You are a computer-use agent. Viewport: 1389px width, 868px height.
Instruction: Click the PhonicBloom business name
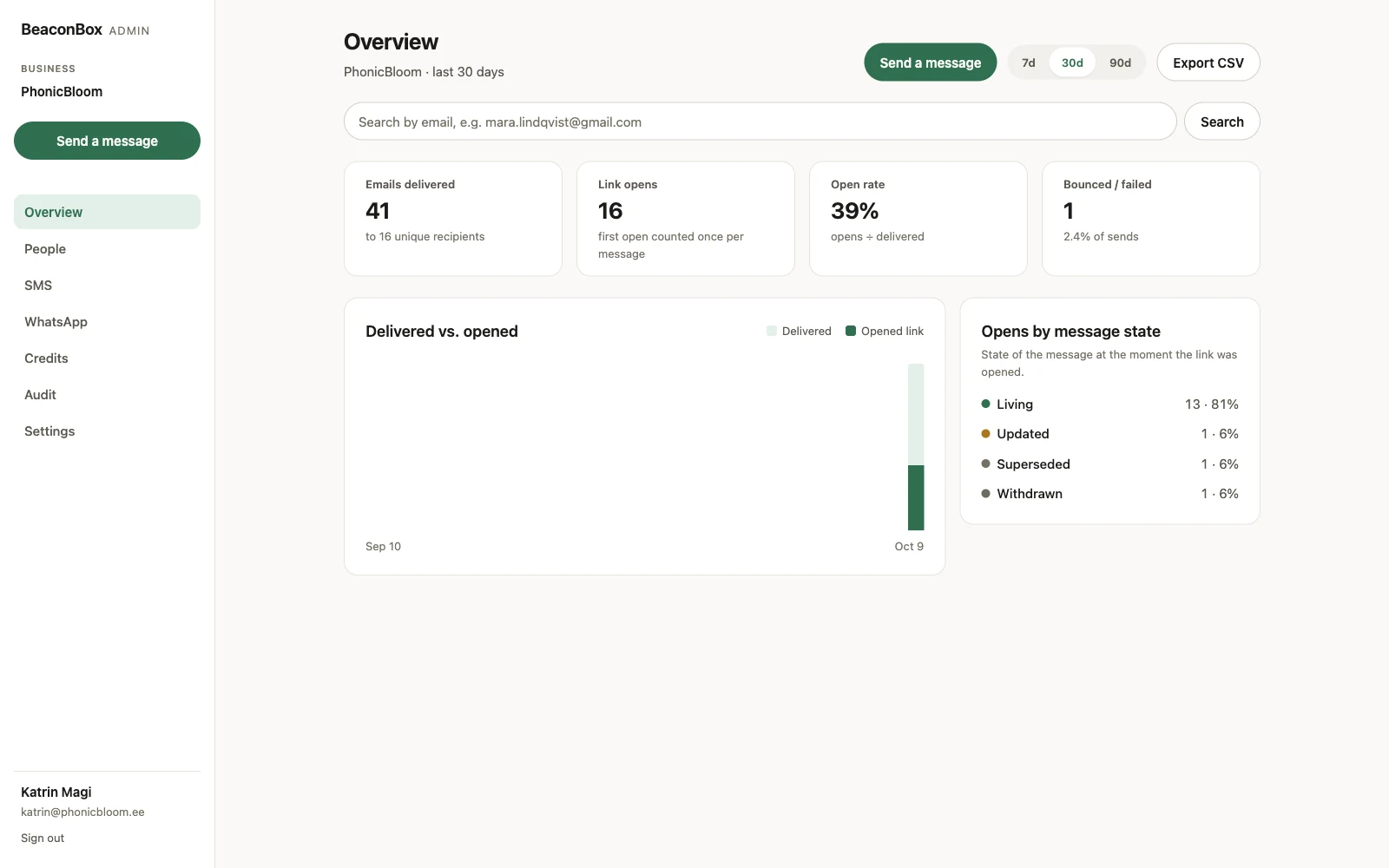(62, 92)
